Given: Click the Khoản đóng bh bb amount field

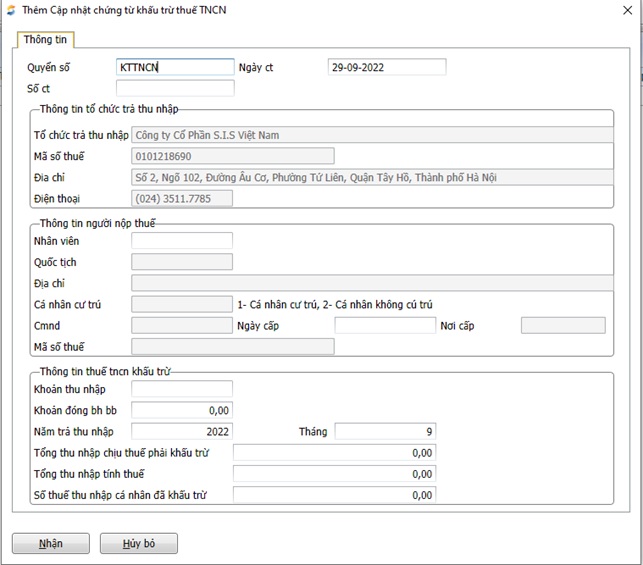Looking at the screenshot, I should click(182, 410).
